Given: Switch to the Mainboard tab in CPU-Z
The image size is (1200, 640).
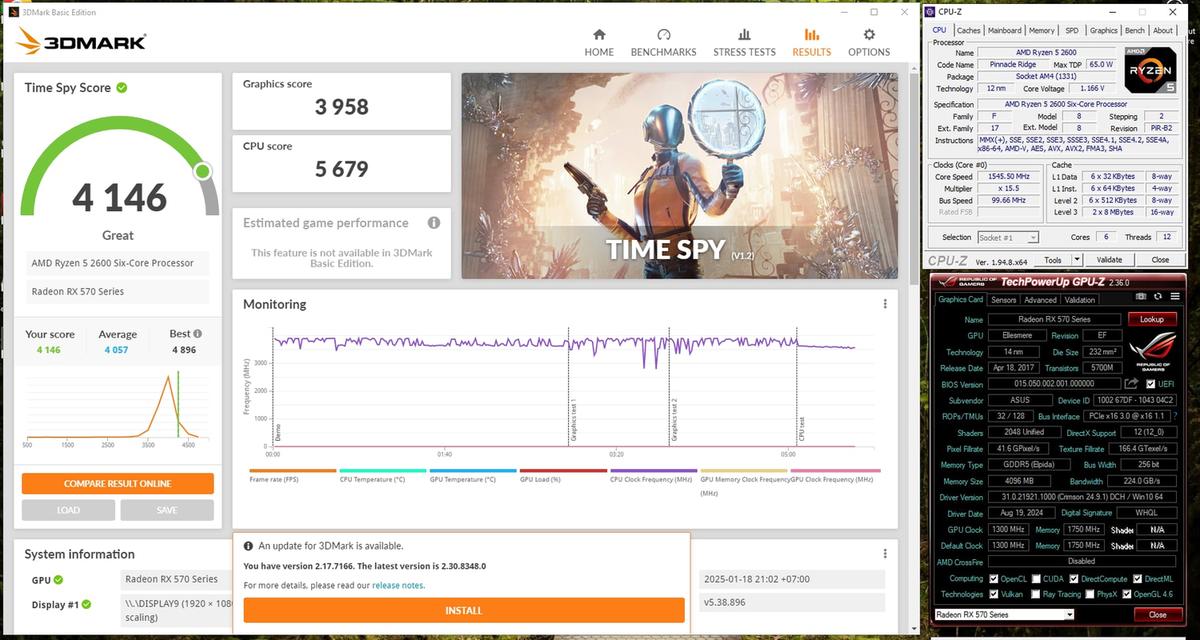Looking at the screenshot, I should [x=1005, y=30].
